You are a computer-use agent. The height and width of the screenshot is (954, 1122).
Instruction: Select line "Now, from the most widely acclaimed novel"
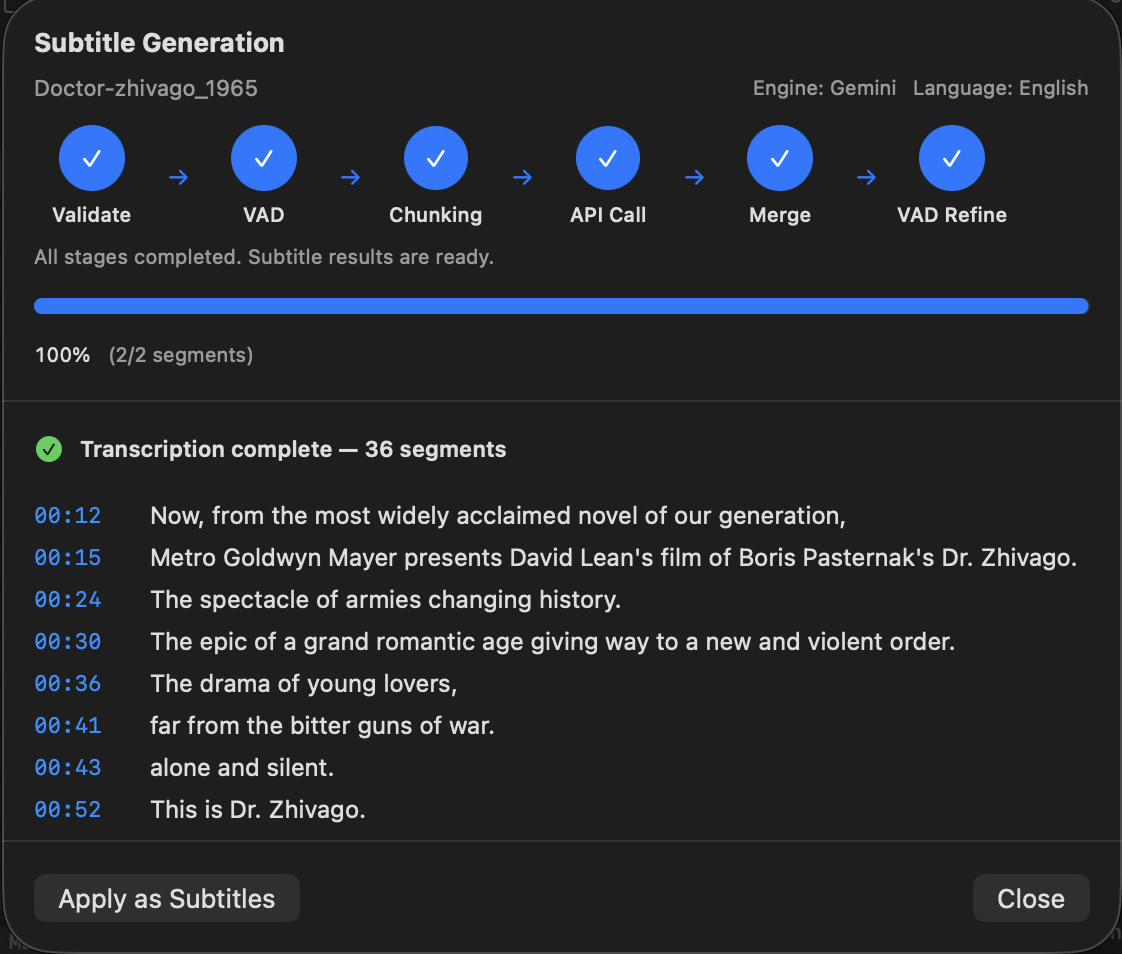(498, 515)
